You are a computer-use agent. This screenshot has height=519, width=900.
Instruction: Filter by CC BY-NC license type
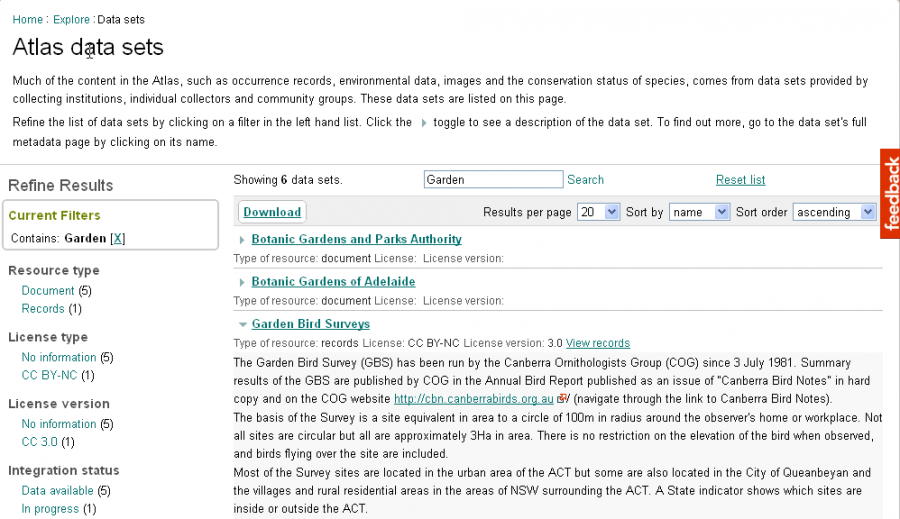pyautogui.click(x=49, y=375)
